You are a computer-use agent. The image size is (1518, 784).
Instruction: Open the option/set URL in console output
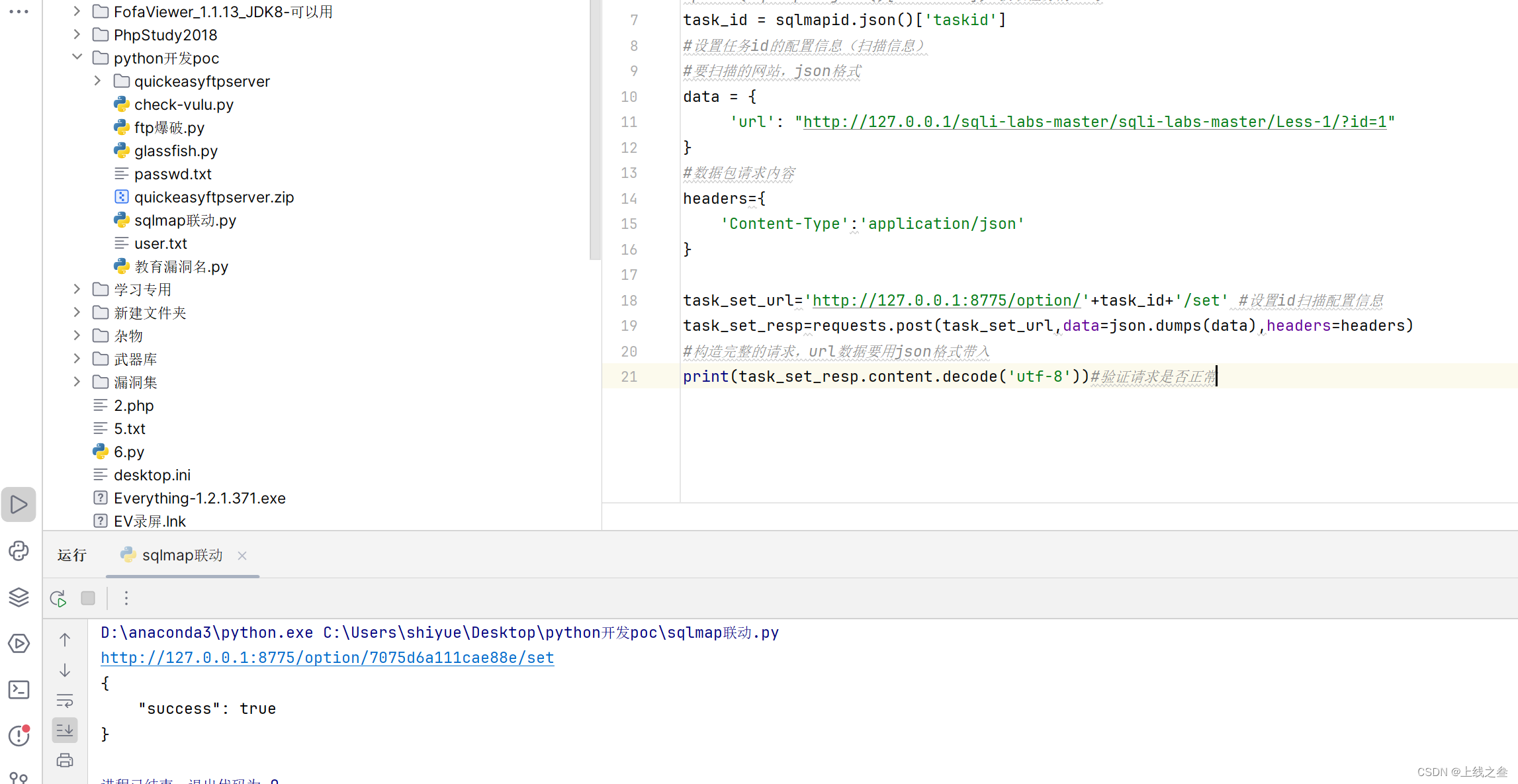coord(327,658)
